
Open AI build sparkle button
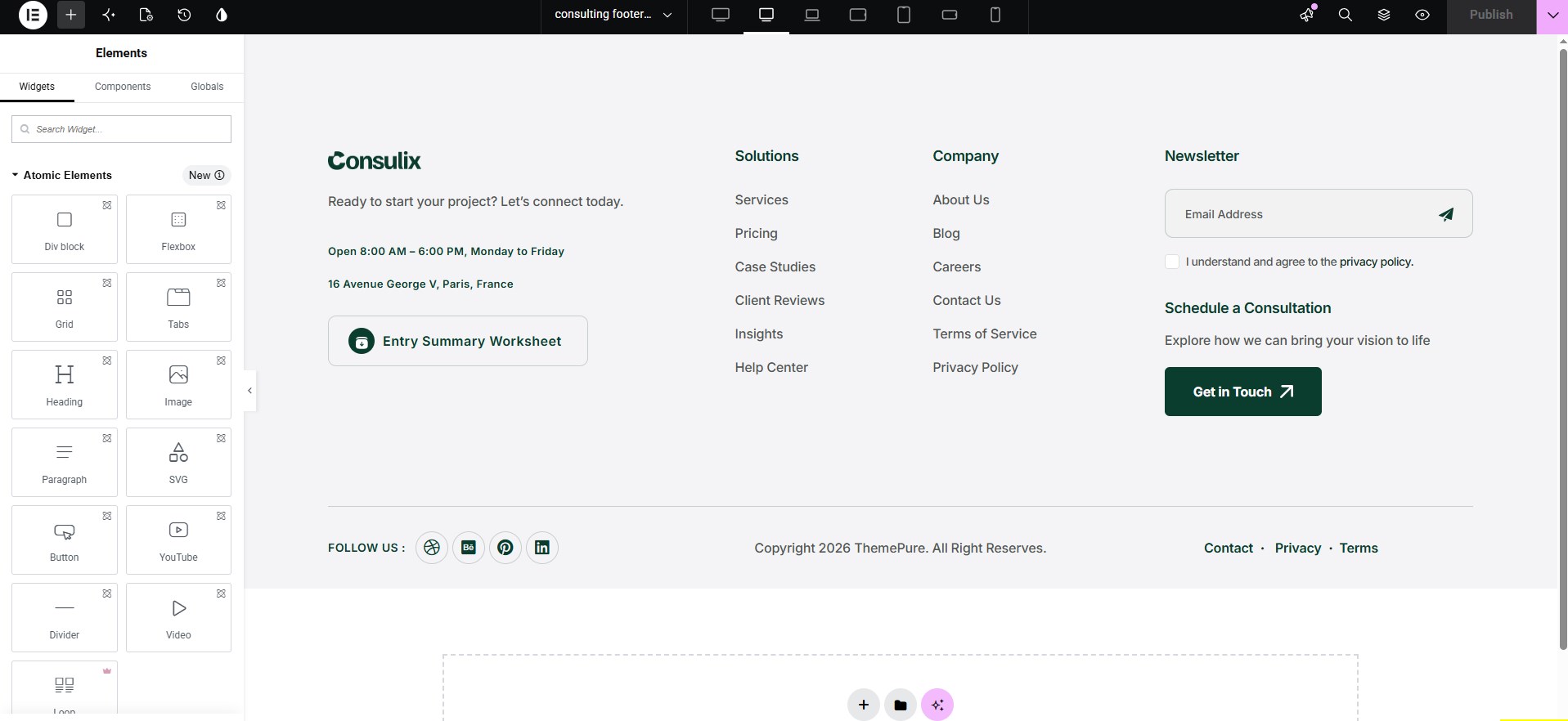click(937, 705)
